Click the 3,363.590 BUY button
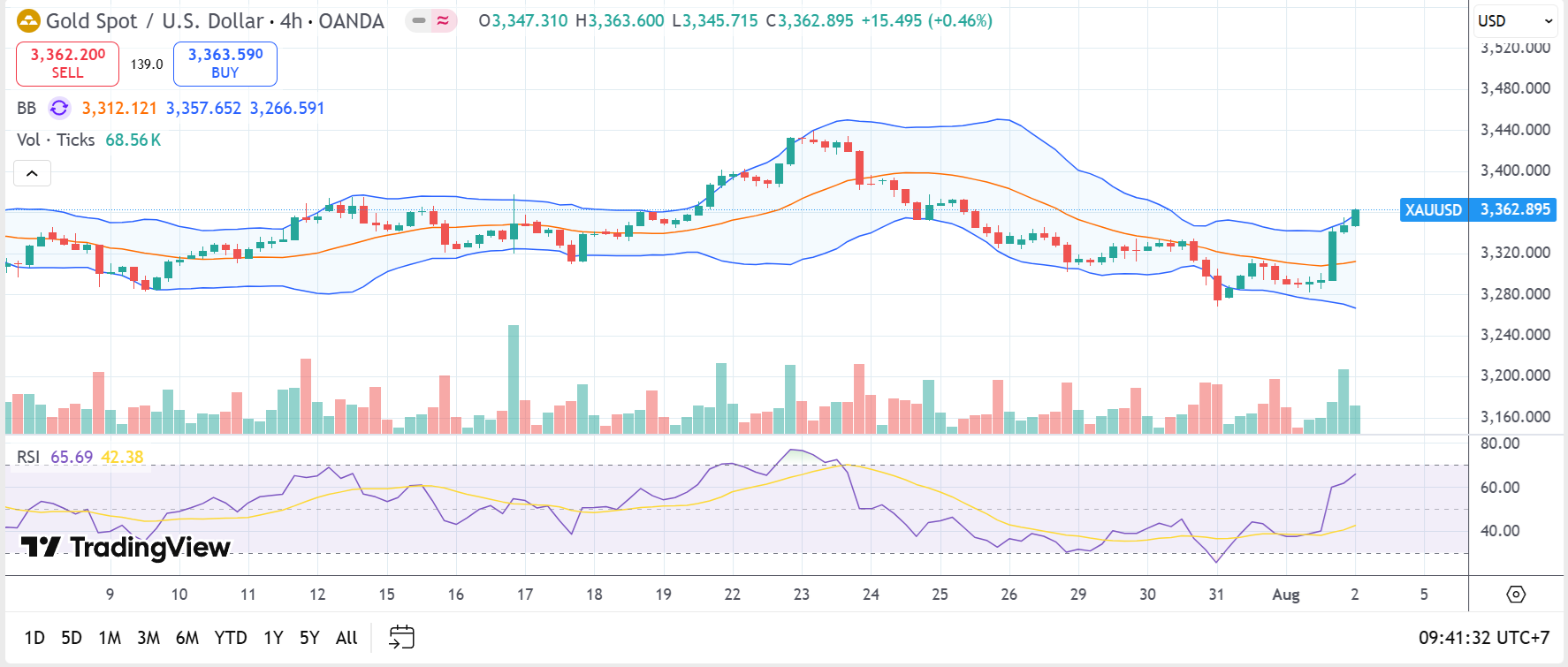The width and height of the screenshot is (1568, 667). [225, 64]
